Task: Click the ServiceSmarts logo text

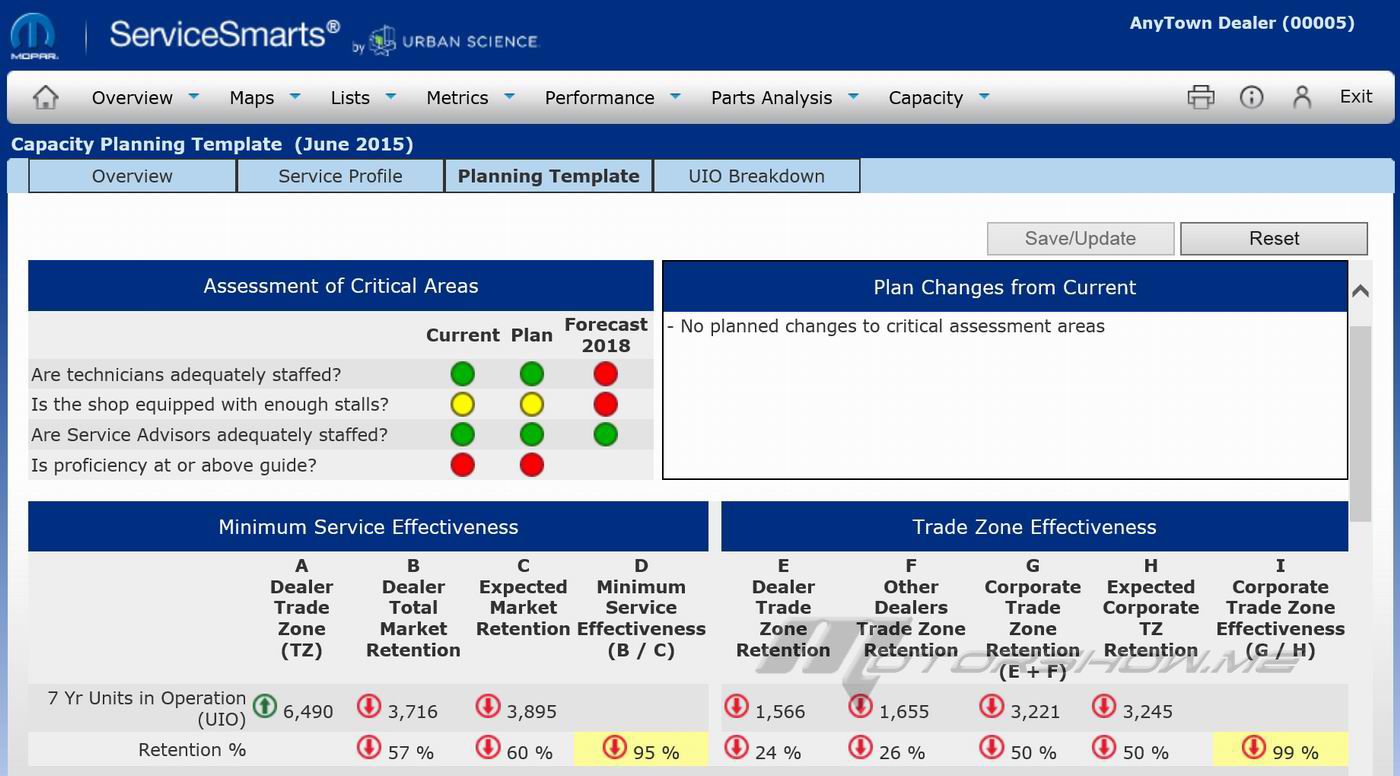Action: [x=224, y=34]
